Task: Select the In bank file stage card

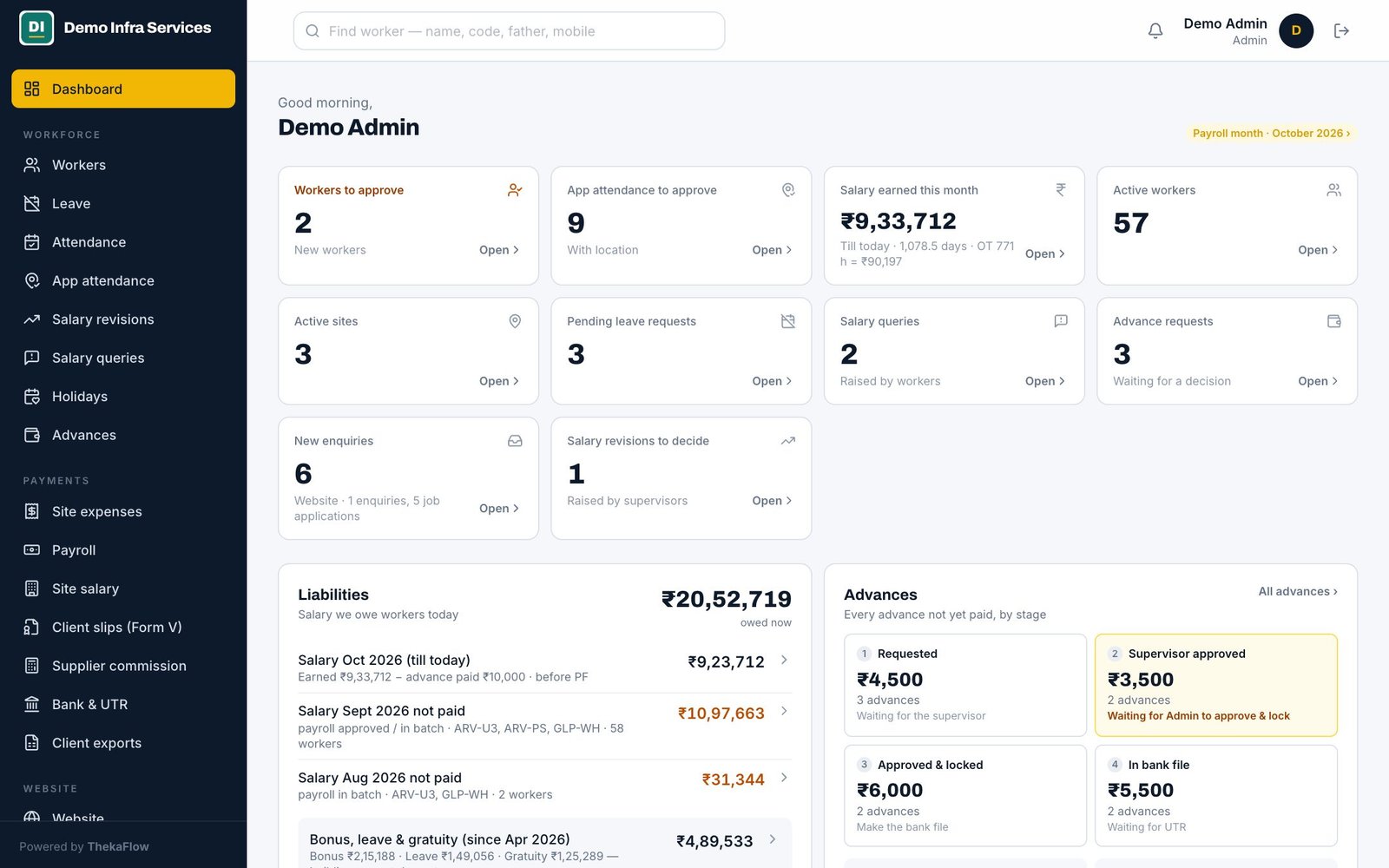Action: (x=1215, y=796)
